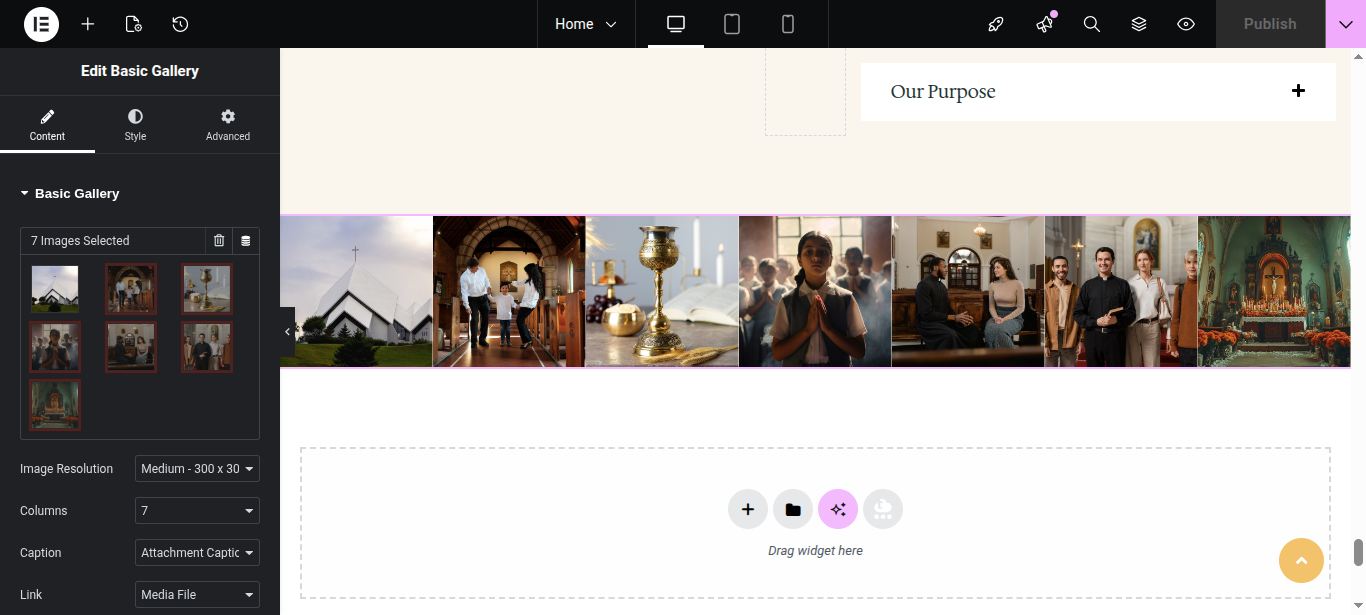The width and height of the screenshot is (1366, 615).
Task: Click the Add Element plus icon
Action: 88,24
